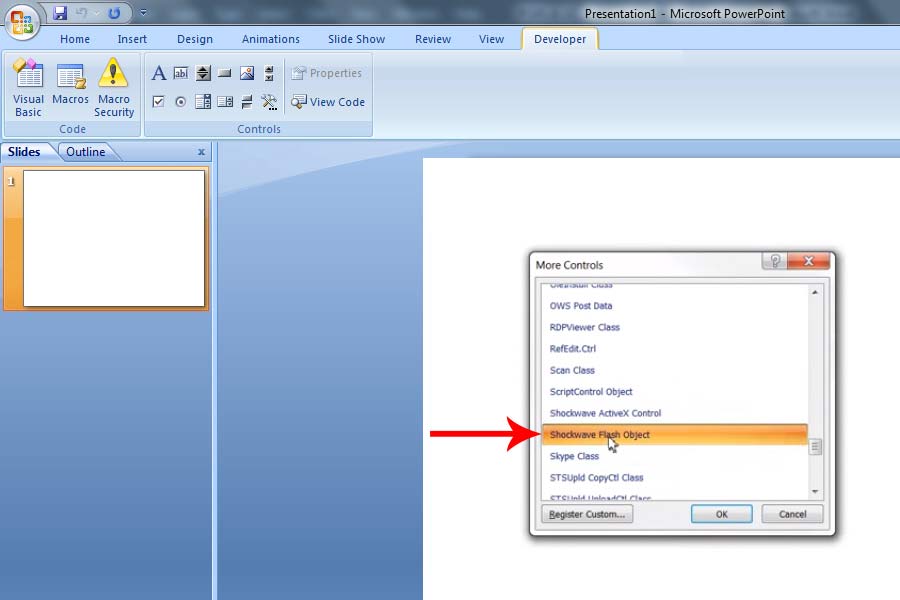Select the Developer ribbon tab
The image size is (900, 600).
(x=560, y=39)
